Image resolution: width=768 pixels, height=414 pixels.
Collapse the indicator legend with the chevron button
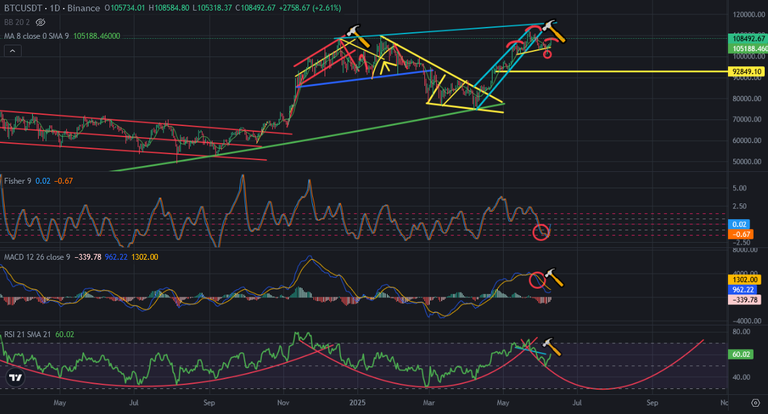point(13,51)
